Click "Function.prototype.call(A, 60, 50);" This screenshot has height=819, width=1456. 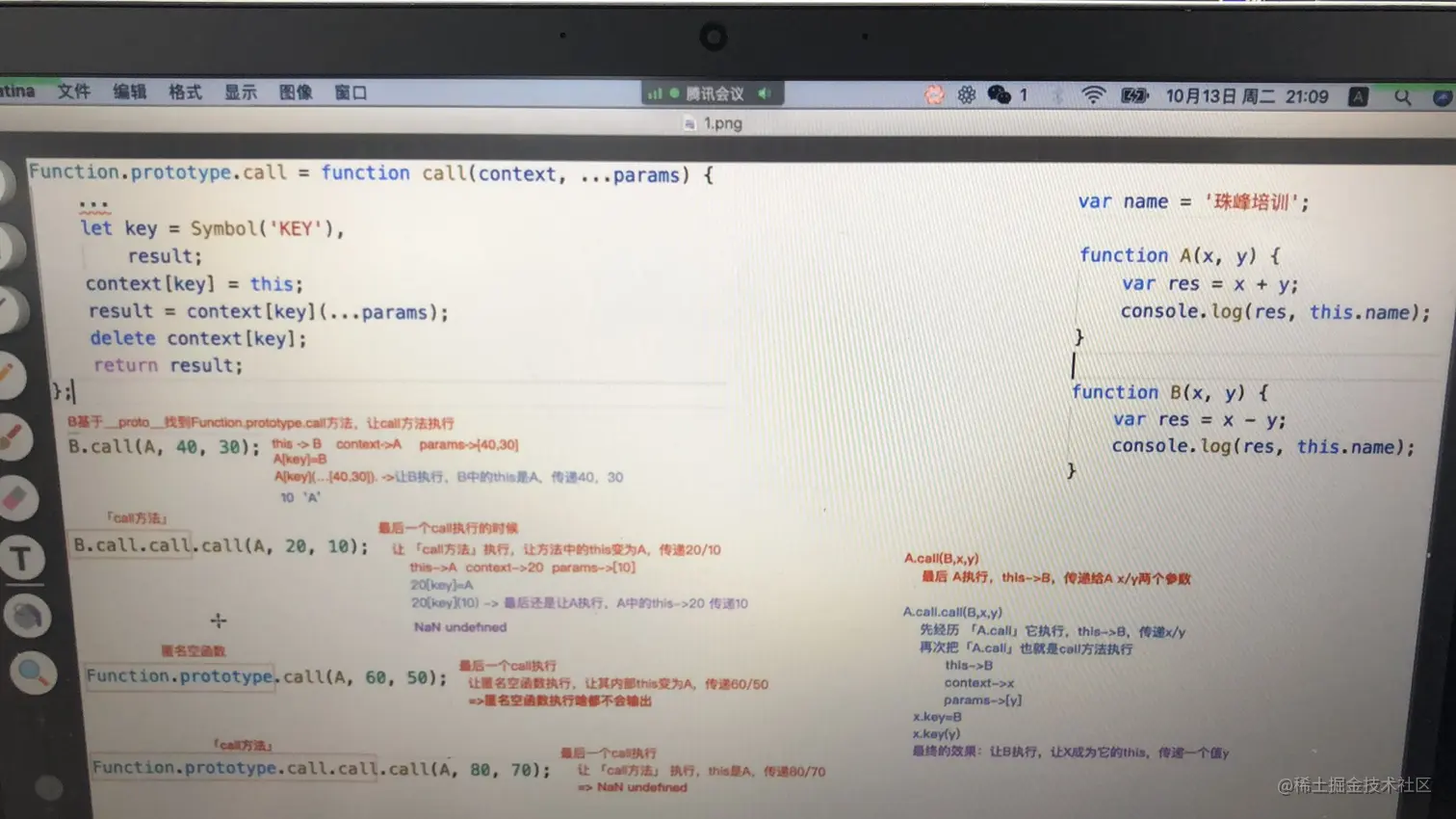click(267, 676)
